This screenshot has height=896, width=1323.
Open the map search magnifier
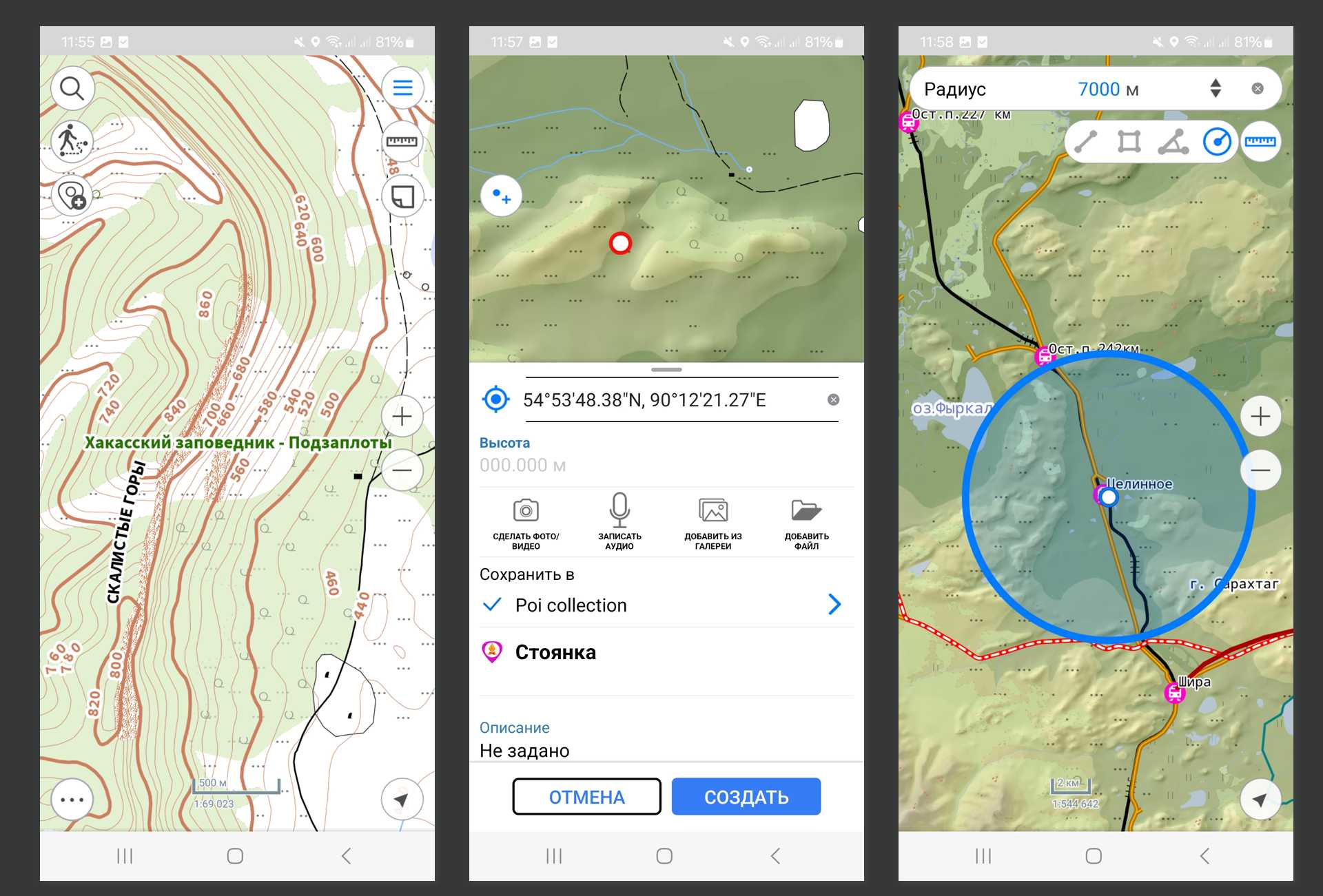point(72,88)
